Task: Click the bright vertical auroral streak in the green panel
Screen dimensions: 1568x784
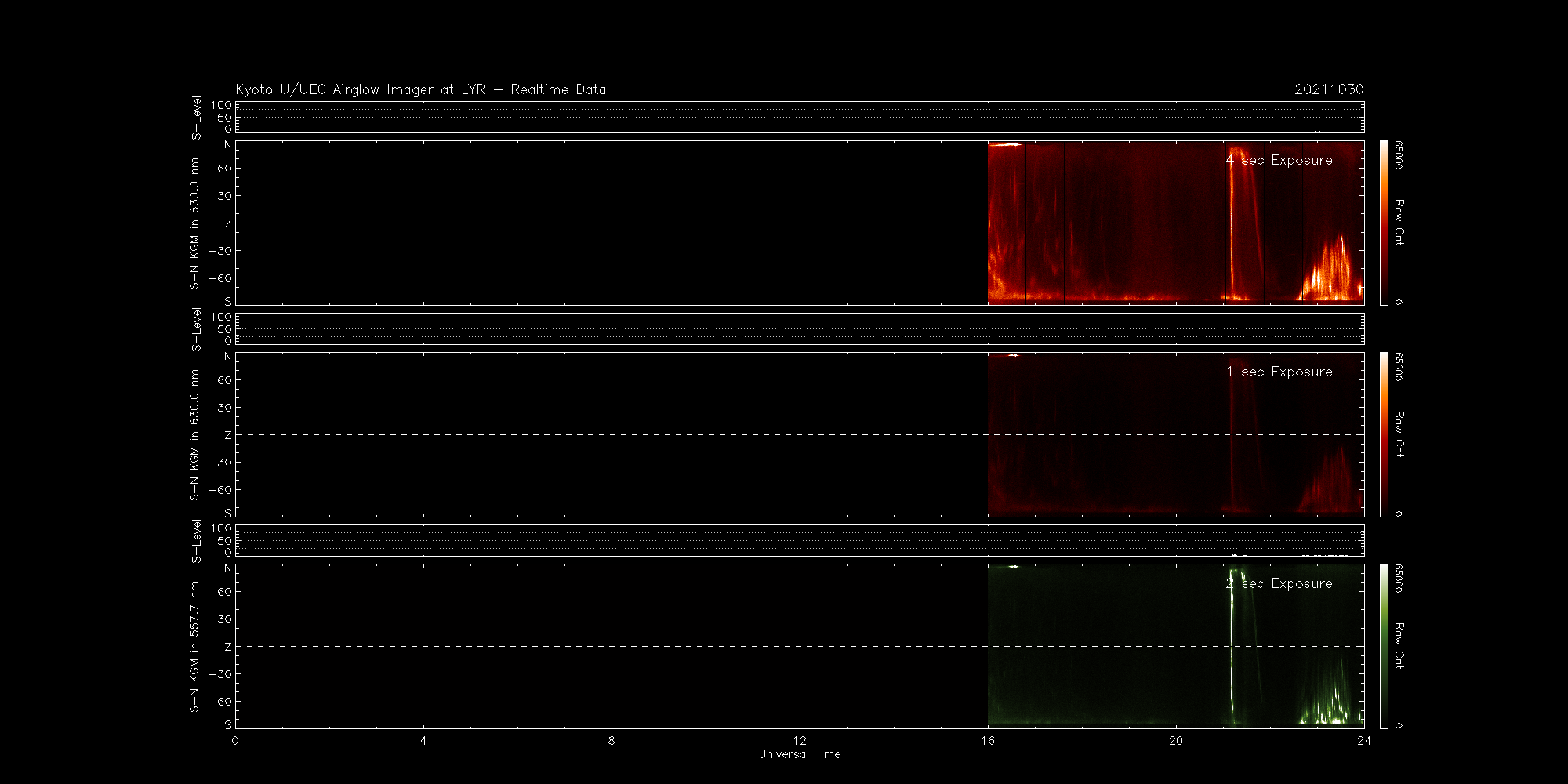Action: point(1232,647)
